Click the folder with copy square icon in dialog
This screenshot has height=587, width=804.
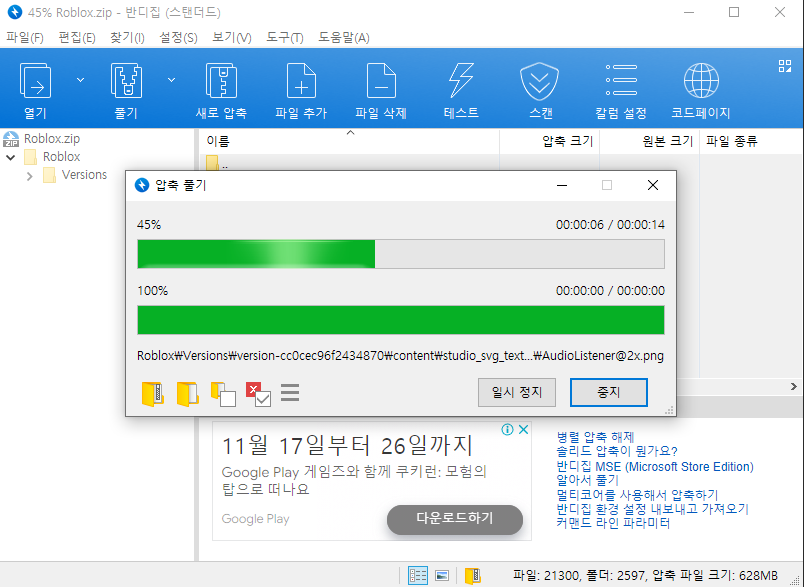point(223,394)
